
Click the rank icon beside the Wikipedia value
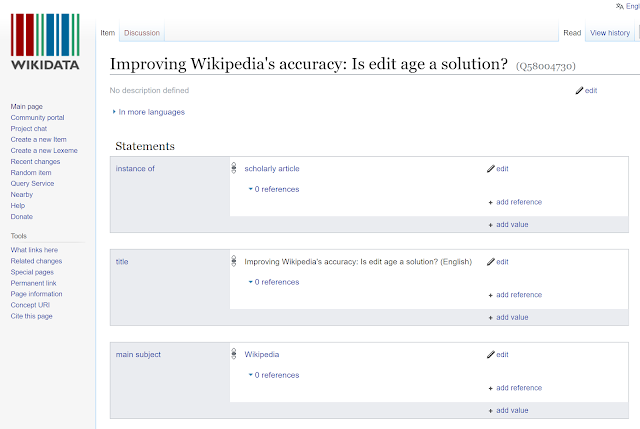coord(234,353)
